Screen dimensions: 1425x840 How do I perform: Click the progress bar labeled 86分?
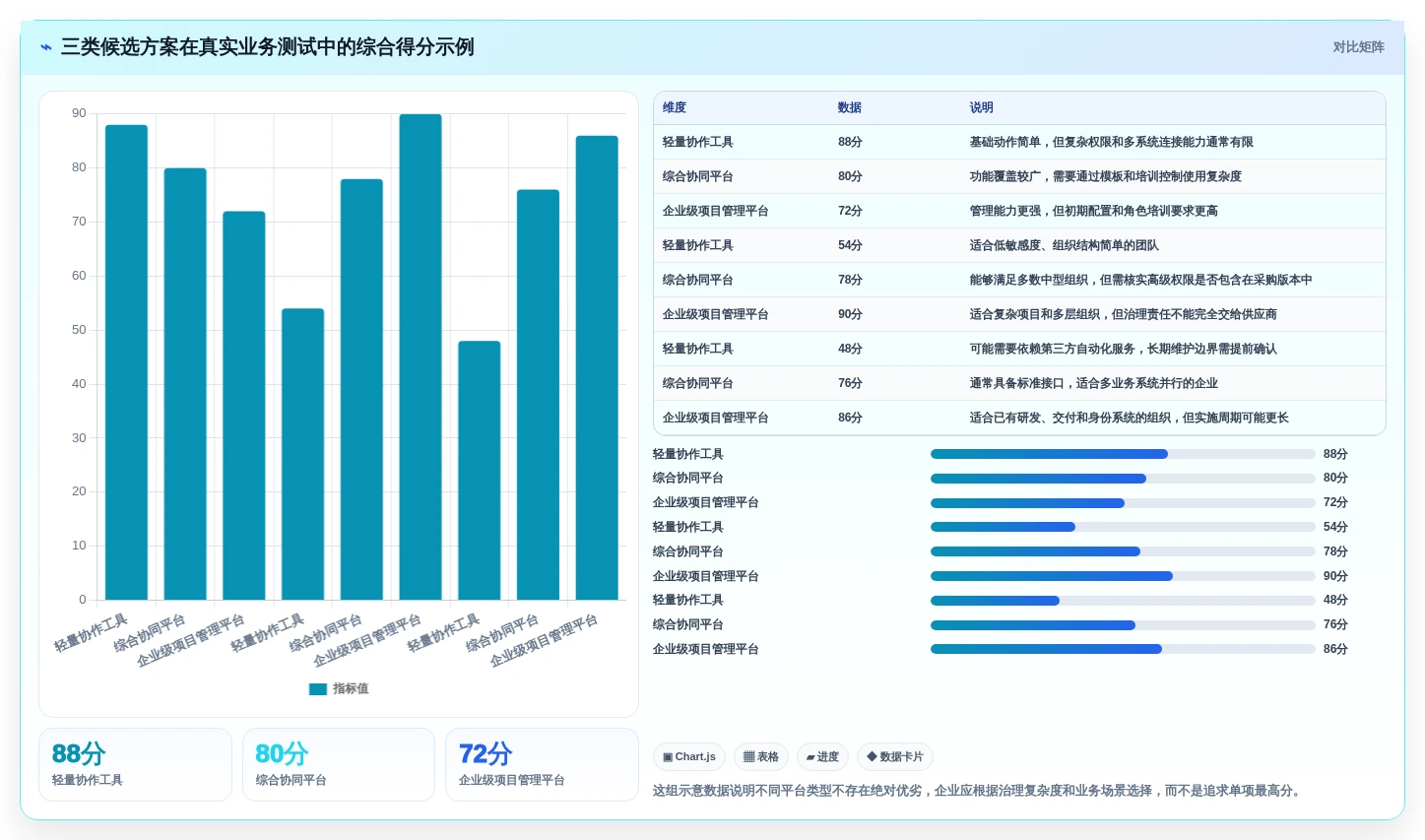[x=1123, y=649]
